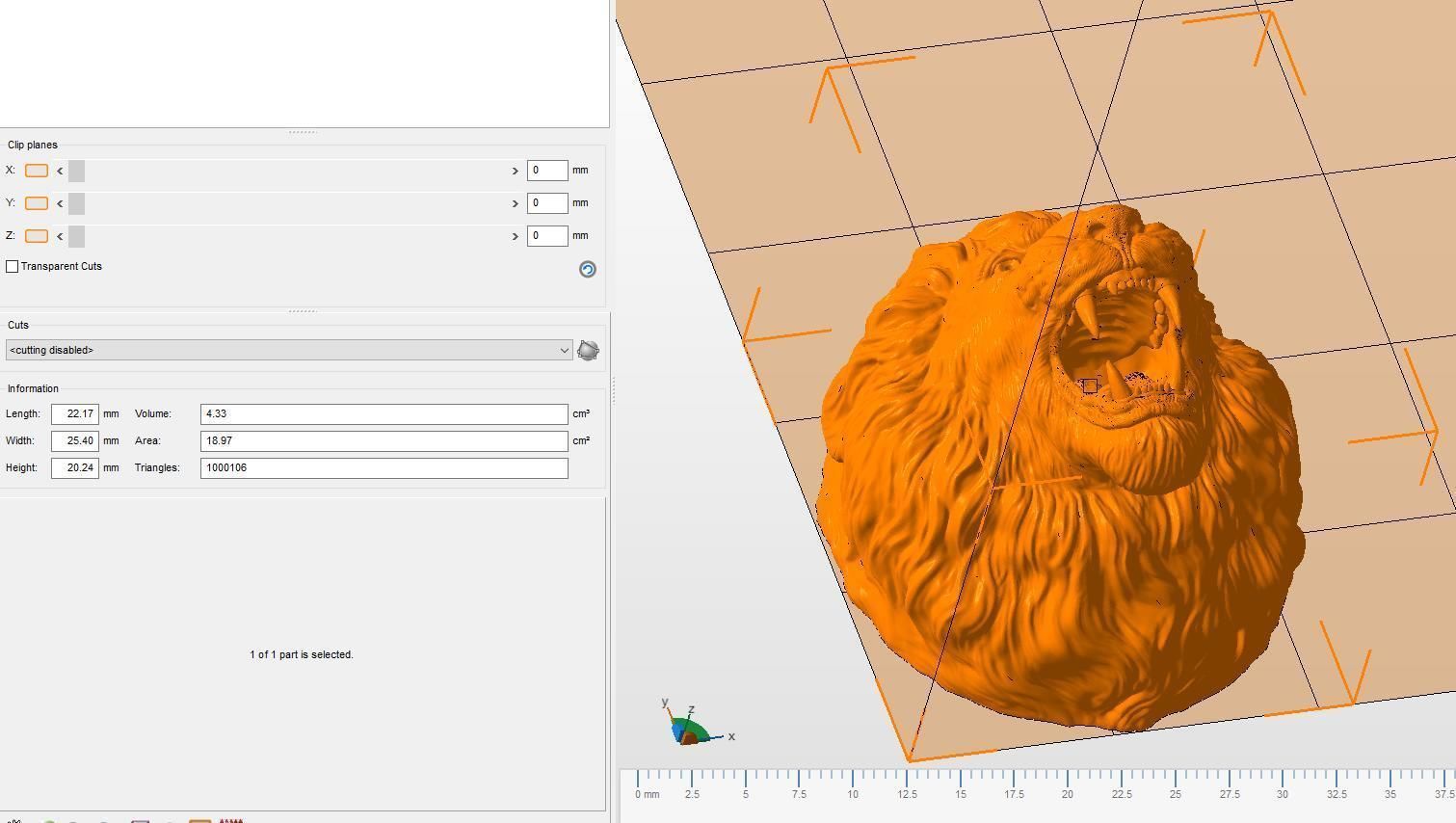Click the right arrow of Z clip slider
Viewport: 1456px width, 823px height.
pos(515,236)
